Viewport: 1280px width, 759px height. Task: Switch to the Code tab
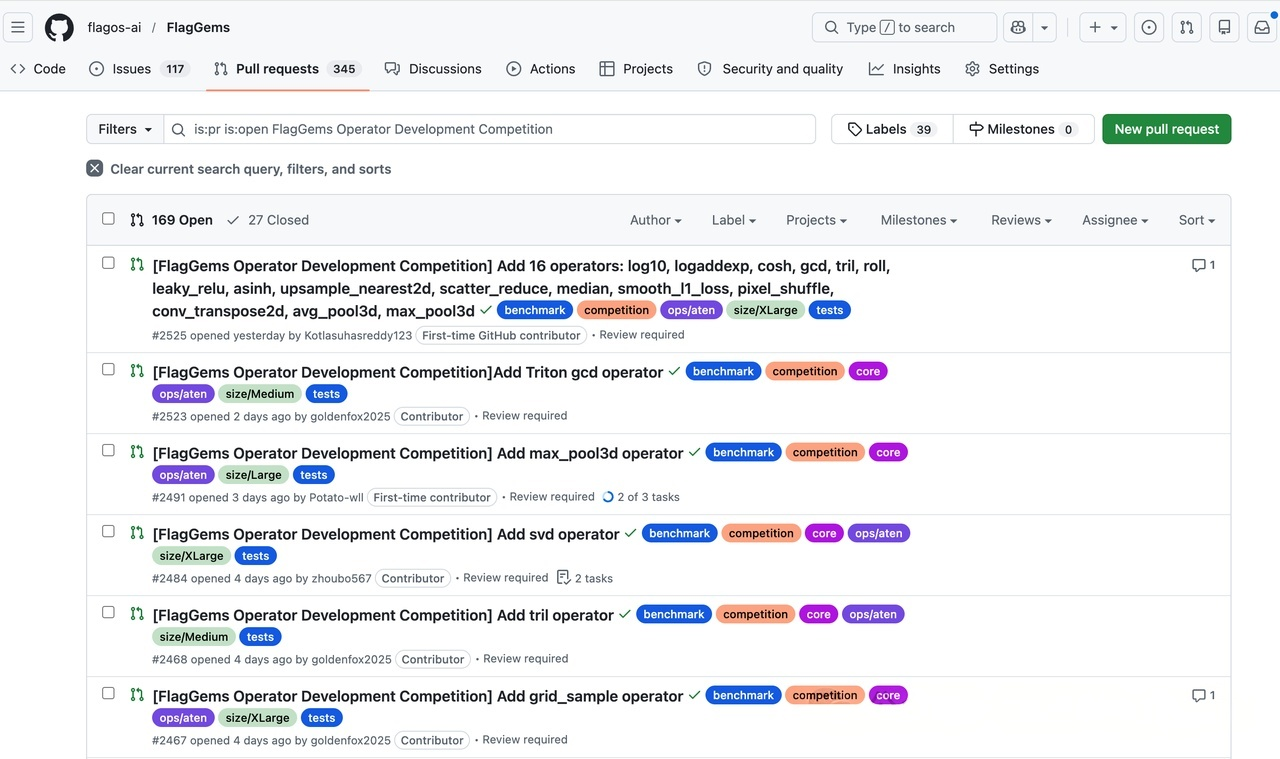pos(38,69)
